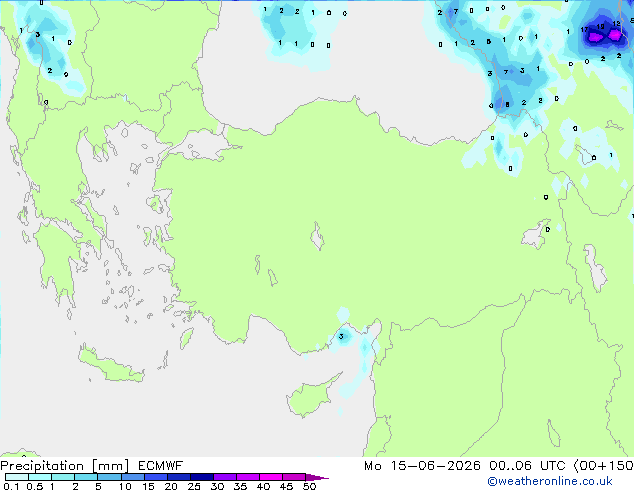Click the 15–20 mm legend swatch
The width and height of the screenshot is (634, 490).
click(155, 477)
